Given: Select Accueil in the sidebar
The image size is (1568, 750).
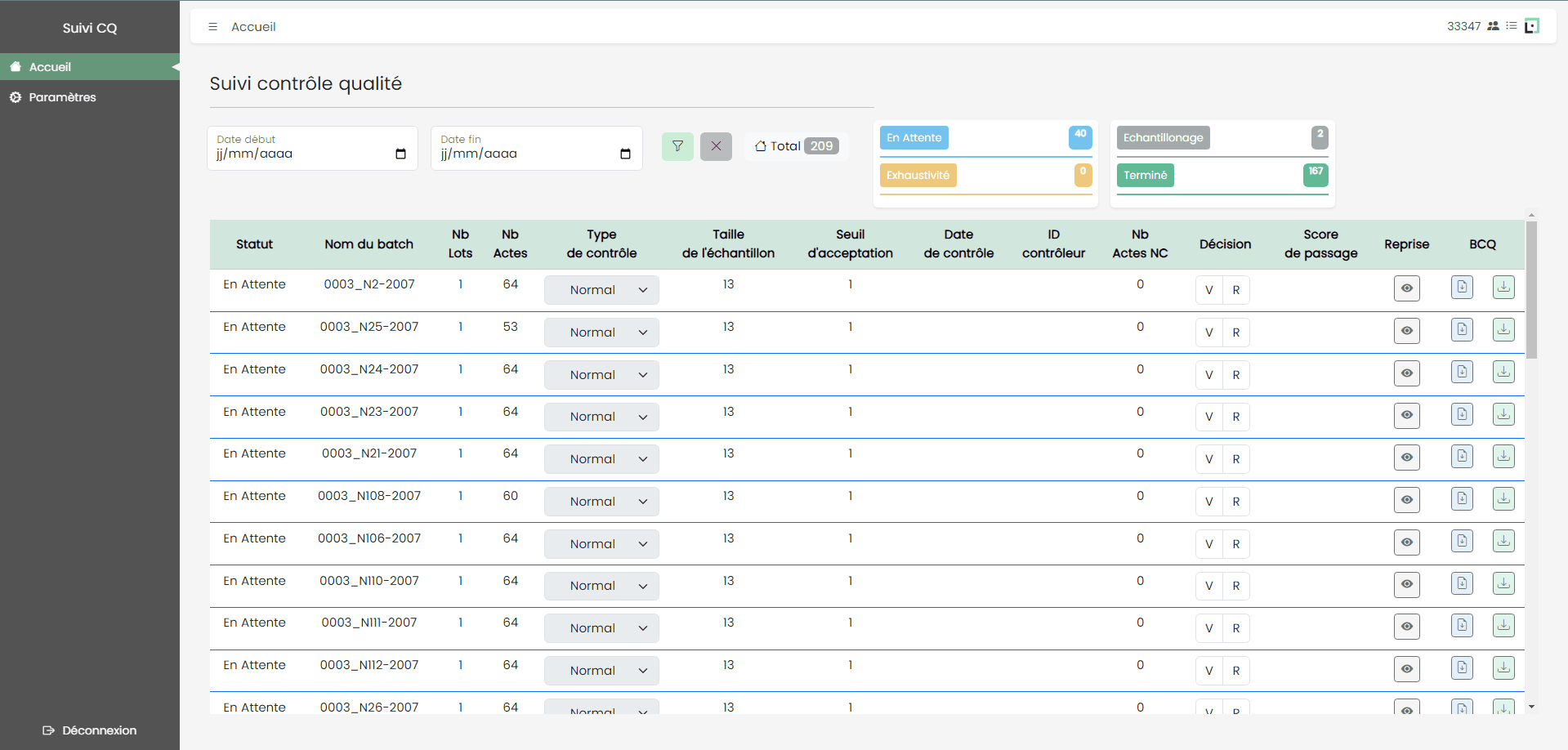Looking at the screenshot, I should [x=51, y=66].
